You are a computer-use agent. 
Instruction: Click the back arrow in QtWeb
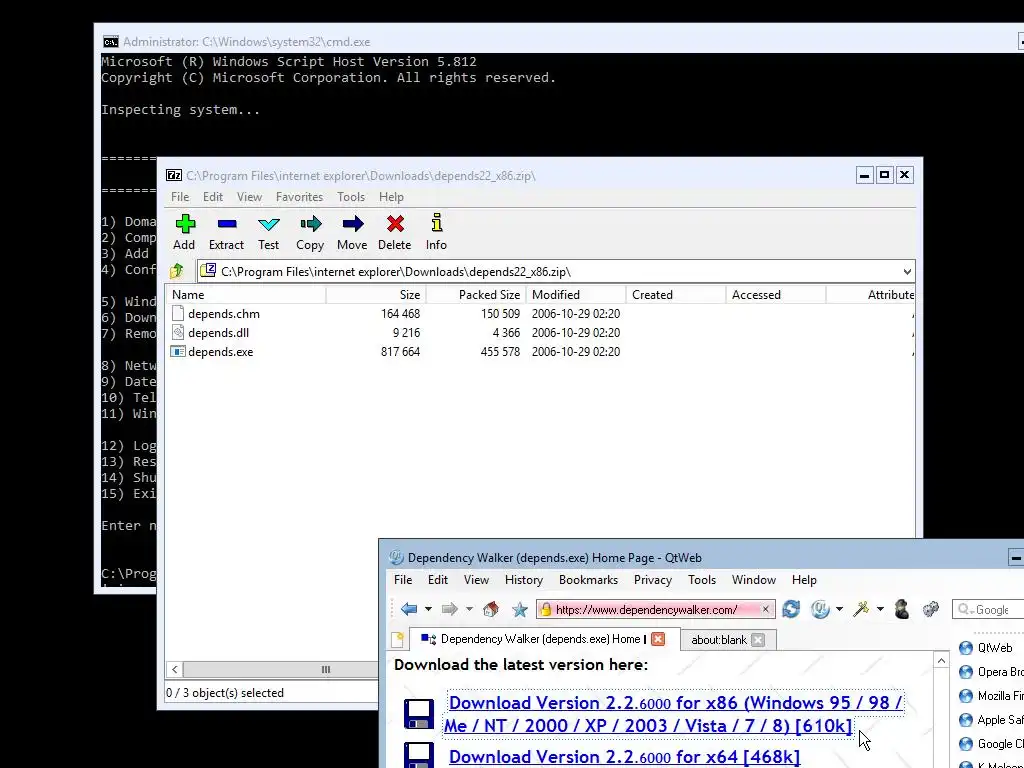click(x=409, y=609)
